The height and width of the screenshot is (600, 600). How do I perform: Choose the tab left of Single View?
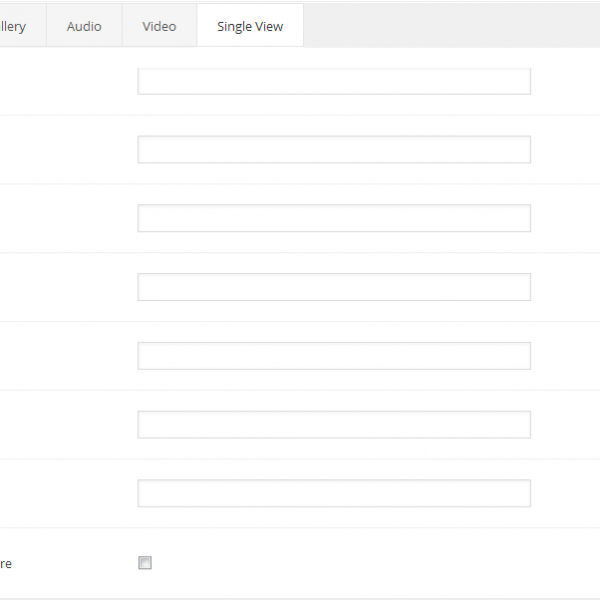pyautogui.click(x=159, y=27)
